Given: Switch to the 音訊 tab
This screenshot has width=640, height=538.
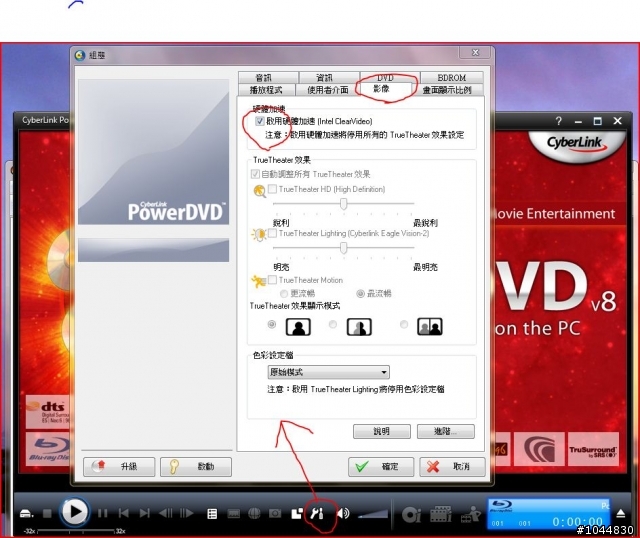Looking at the screenshot, I should click(x=268, y=77).
